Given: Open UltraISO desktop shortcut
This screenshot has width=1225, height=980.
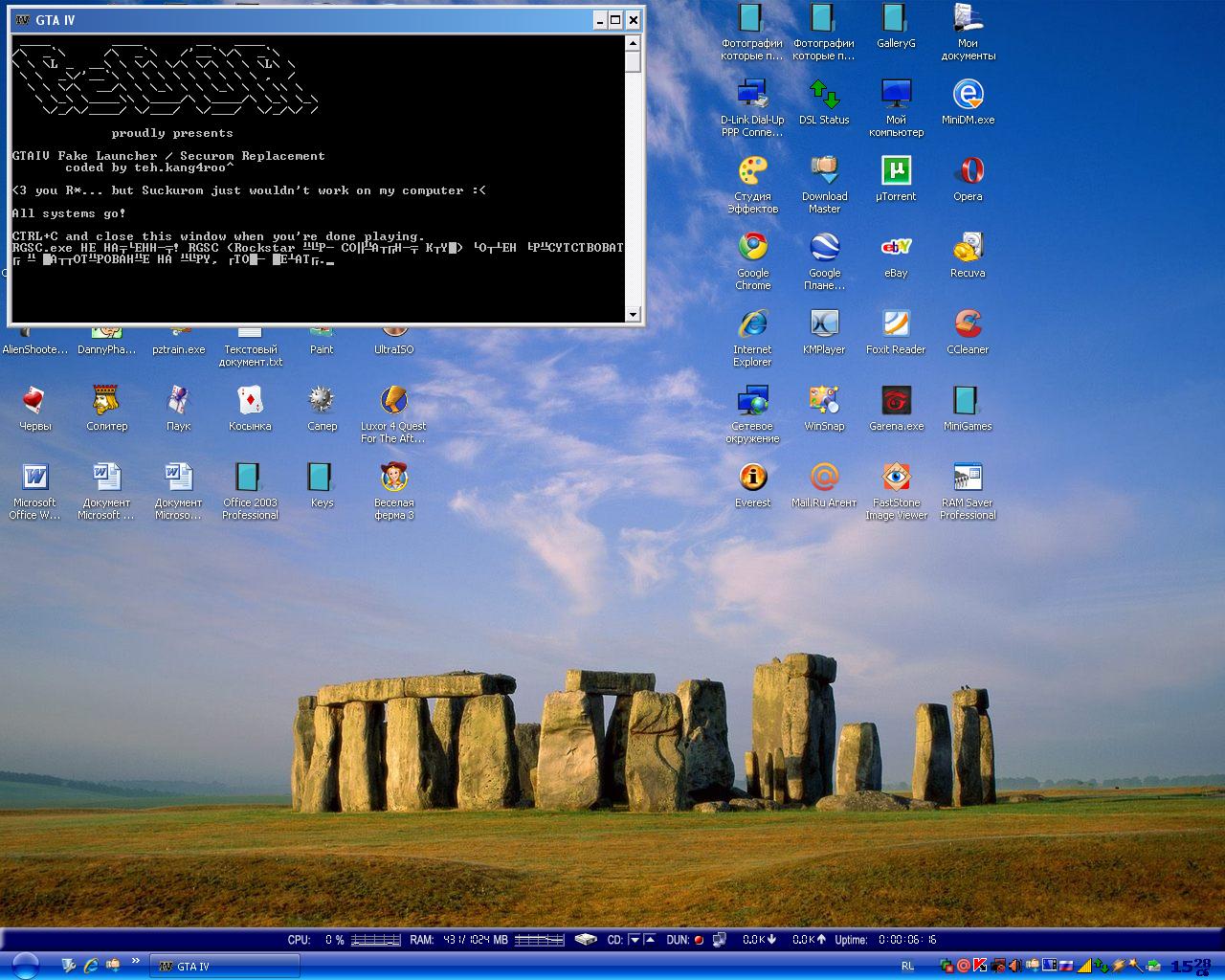Looking at the screenshot, I should (x=393, y=342).
